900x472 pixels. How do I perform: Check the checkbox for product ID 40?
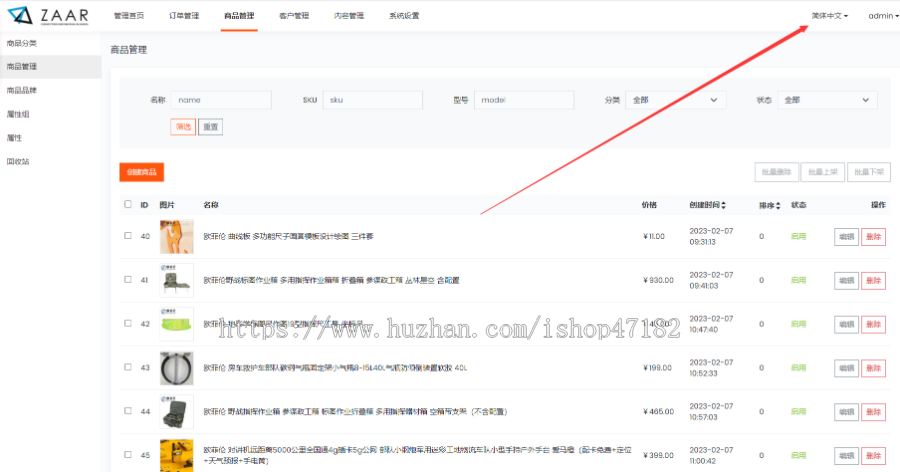(128, 235)
